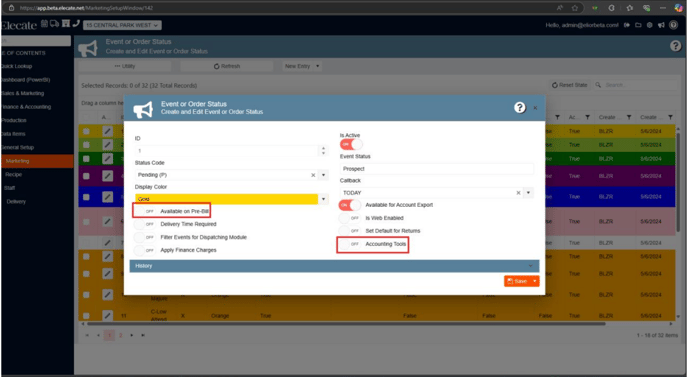This screenshot has height=377, width=688.
Task: Click the Refresh button in the toolbar
Action: pyautogui.click(x=227, y=66)
